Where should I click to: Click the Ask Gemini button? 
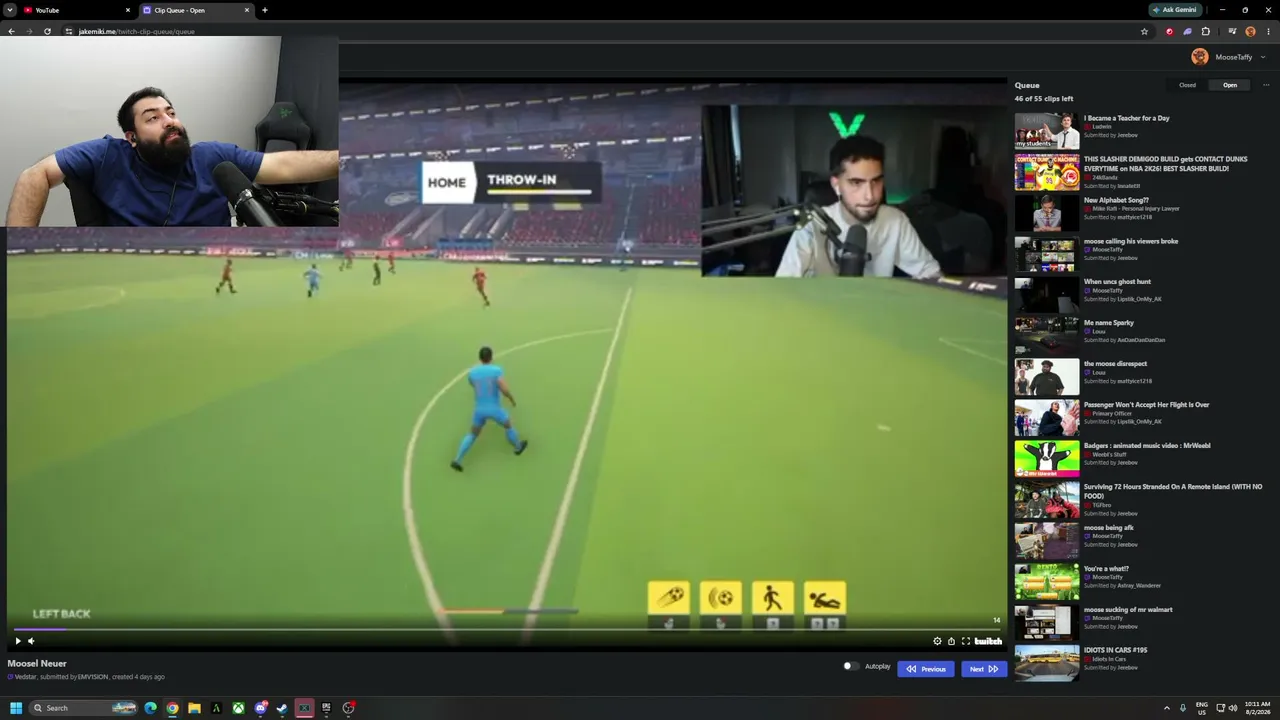[x=1175, y=10]
